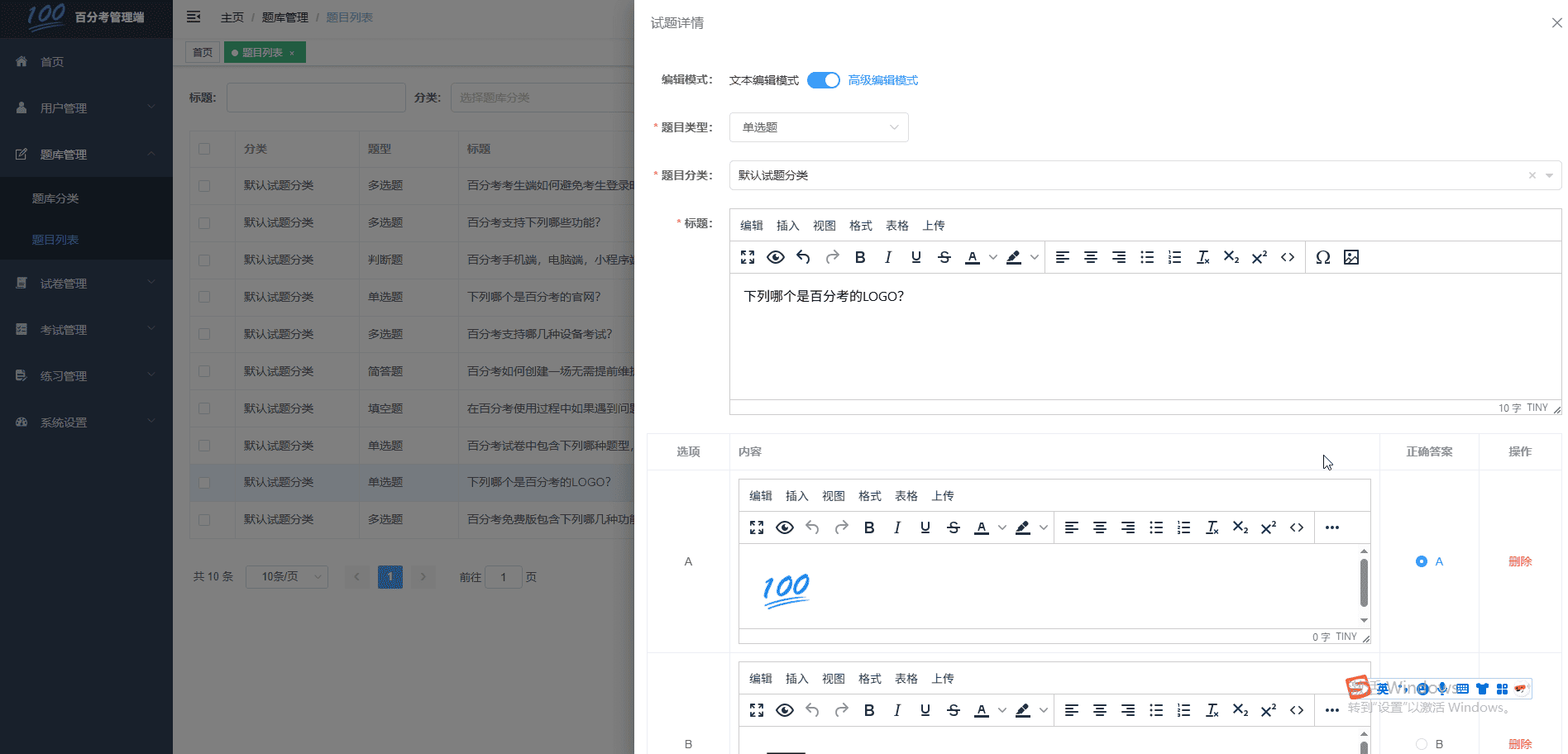Preview title content using the eye icon
This screenshot has height=754, width=1568.
pos(775,257)
